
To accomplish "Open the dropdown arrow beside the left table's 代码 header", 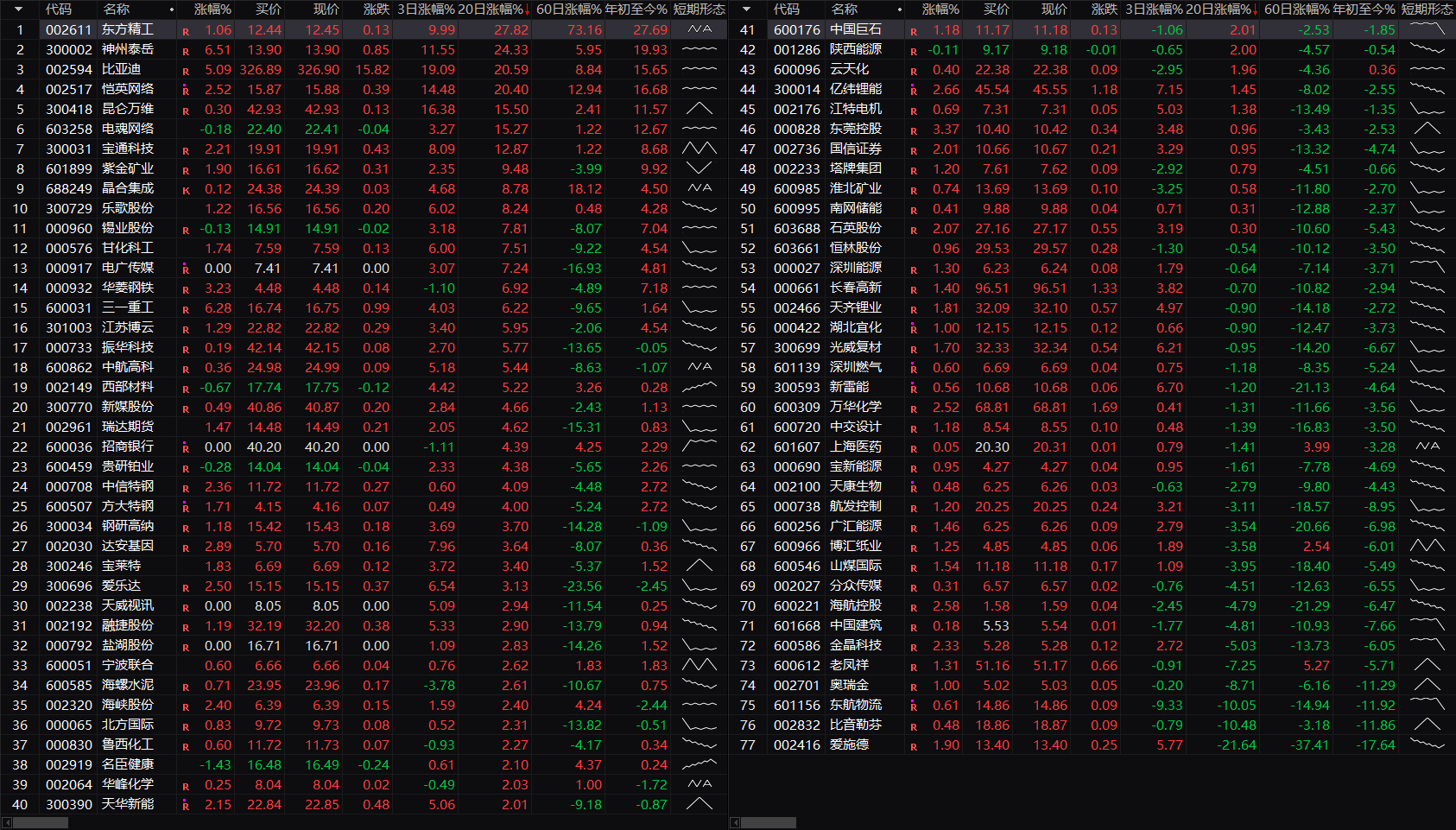I will pos(18,10).
